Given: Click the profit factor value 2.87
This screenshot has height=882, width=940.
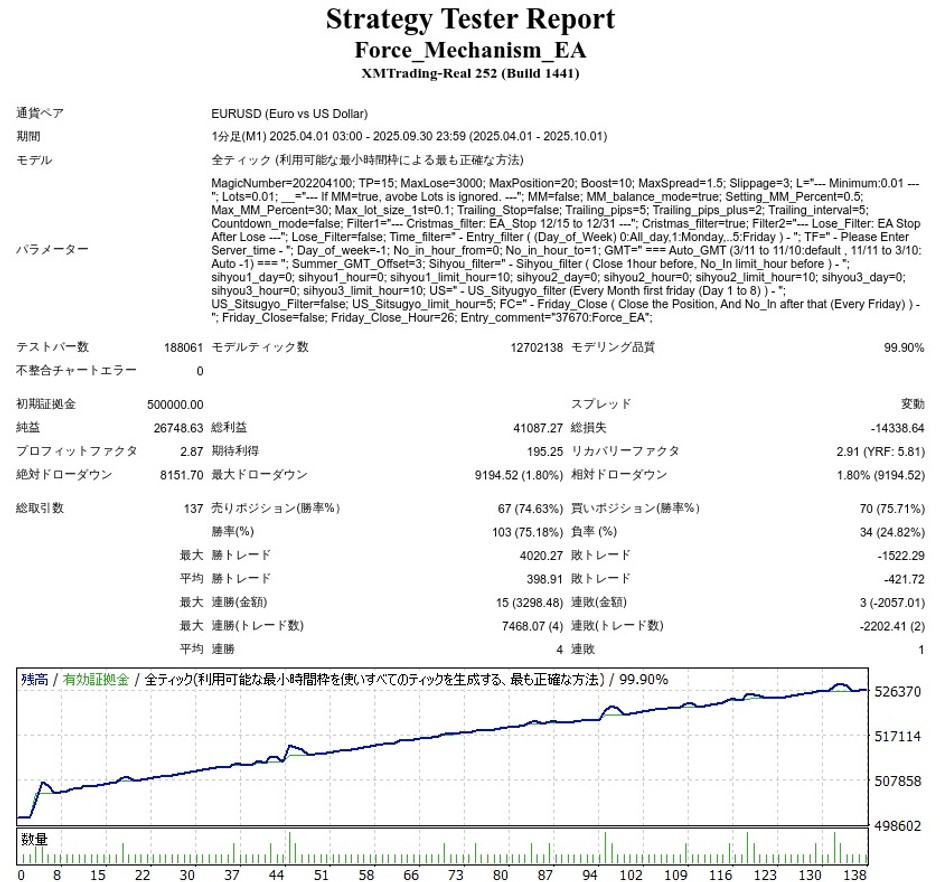Looking at the screenshot, I should 190,451.
